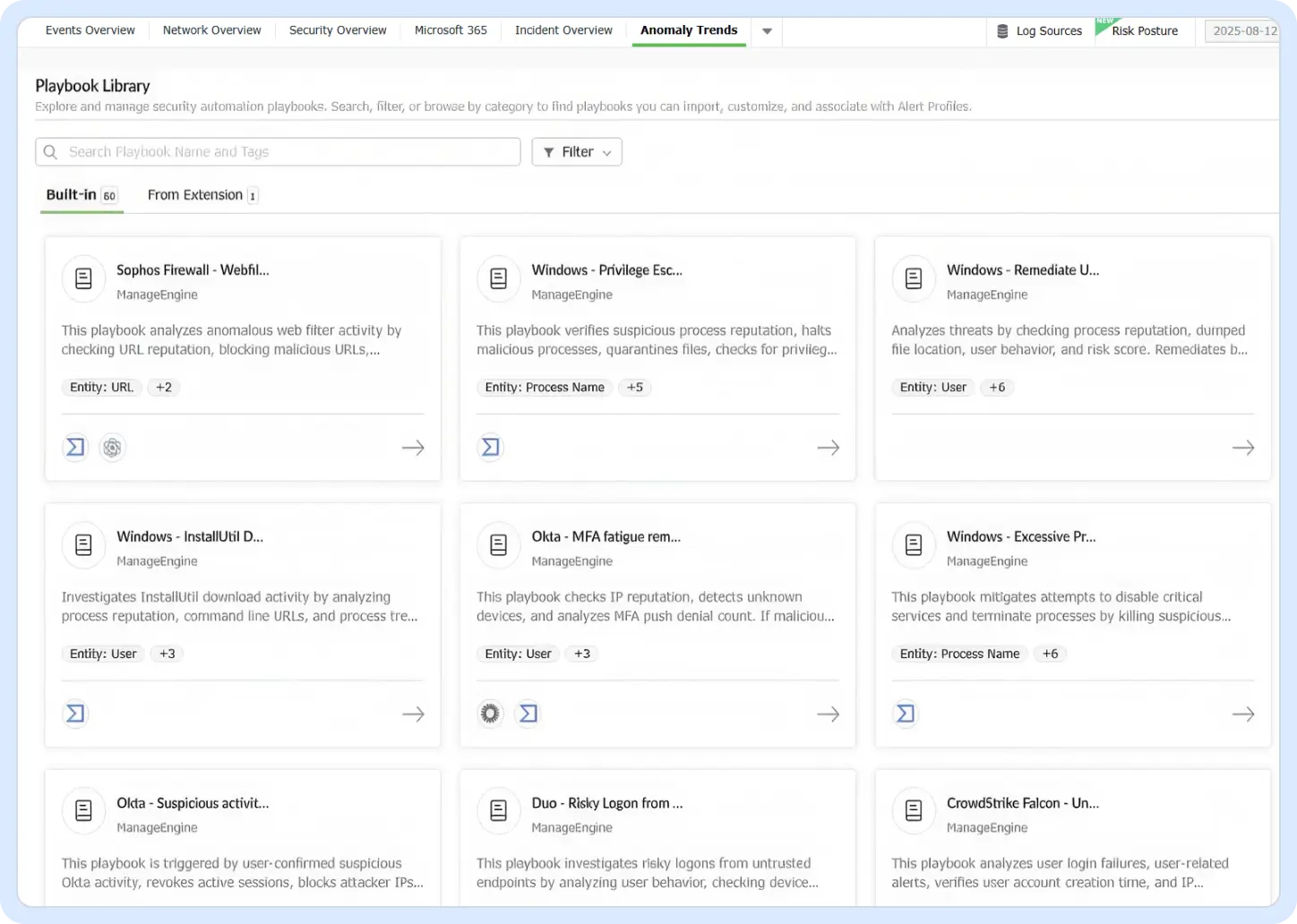This screenshot has width=1297, height=924.
Task: Click the Windows Excessive Pr playbook document icon
Action: 914,544
